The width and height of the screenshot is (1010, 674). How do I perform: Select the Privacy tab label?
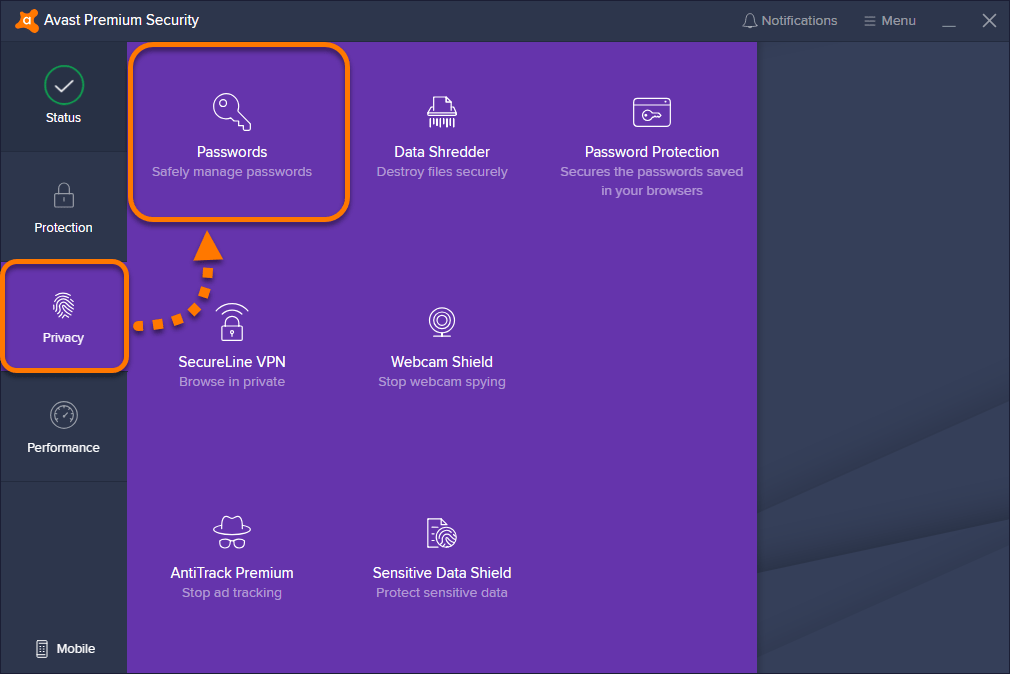[63, 338]
